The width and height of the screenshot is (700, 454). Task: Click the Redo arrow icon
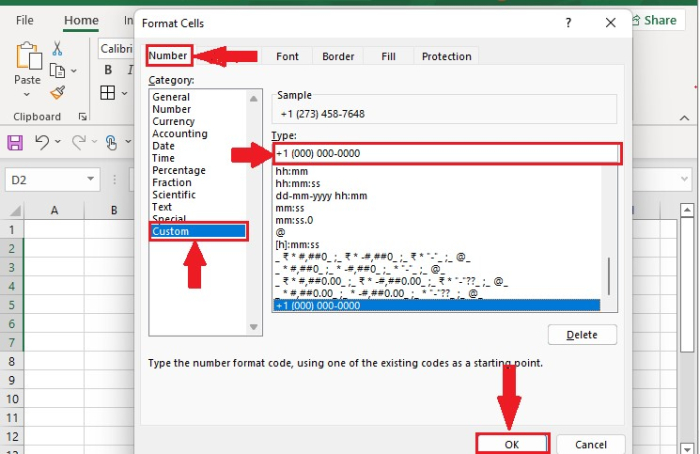[79, 142]
